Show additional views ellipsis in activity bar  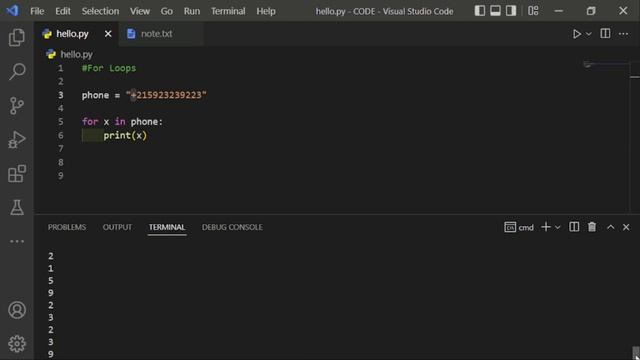17,241
